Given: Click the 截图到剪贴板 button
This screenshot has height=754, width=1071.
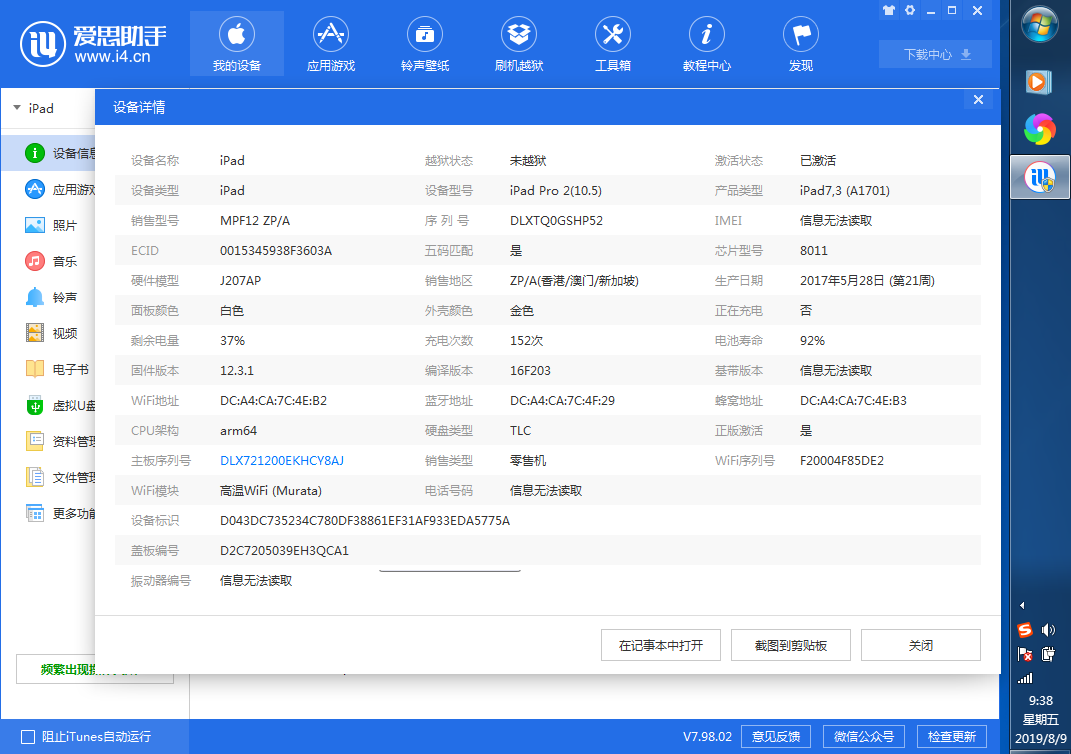Looking at the screenshot, I should [x=791, y=645].
